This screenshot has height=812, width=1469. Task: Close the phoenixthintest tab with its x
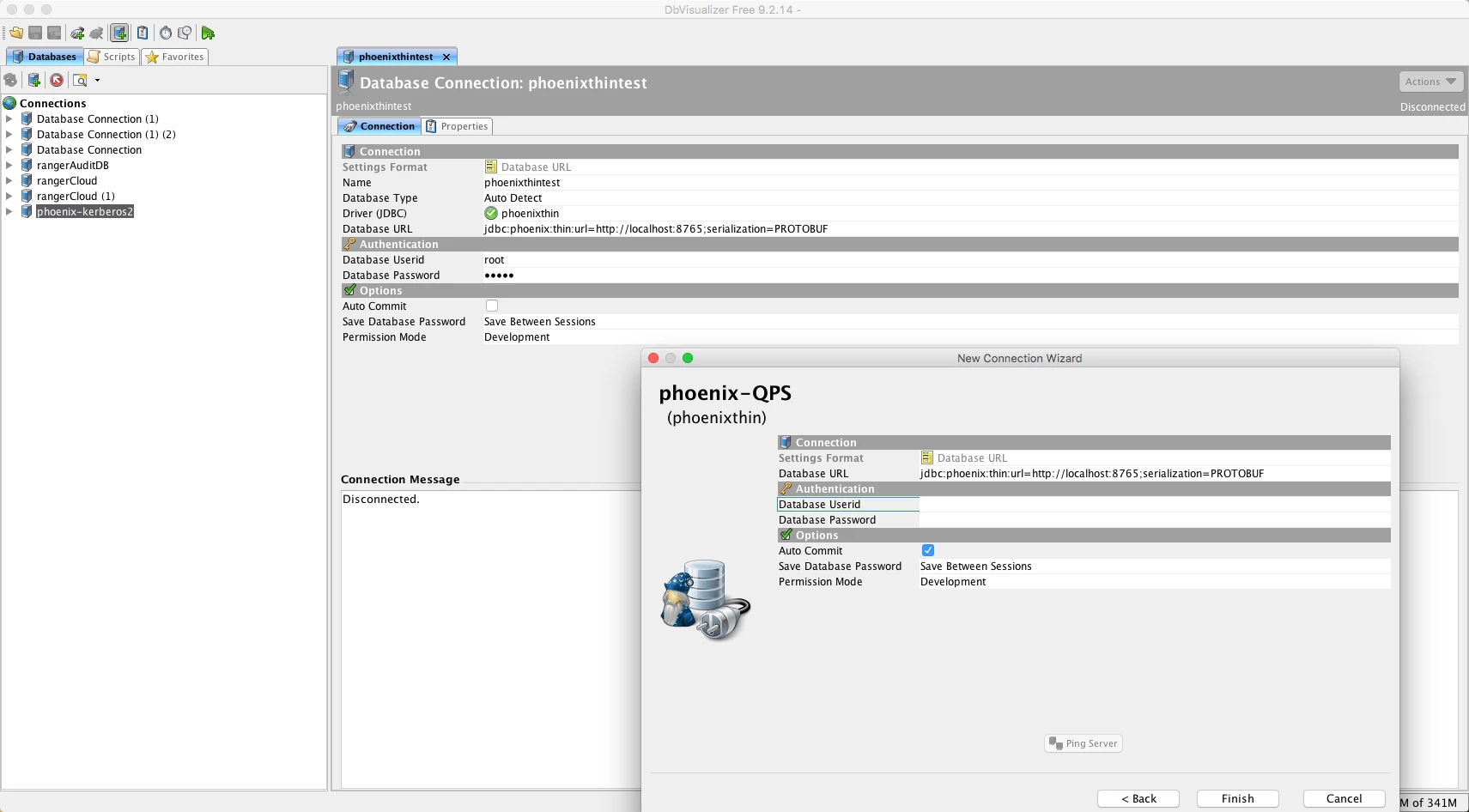[446, 57]
